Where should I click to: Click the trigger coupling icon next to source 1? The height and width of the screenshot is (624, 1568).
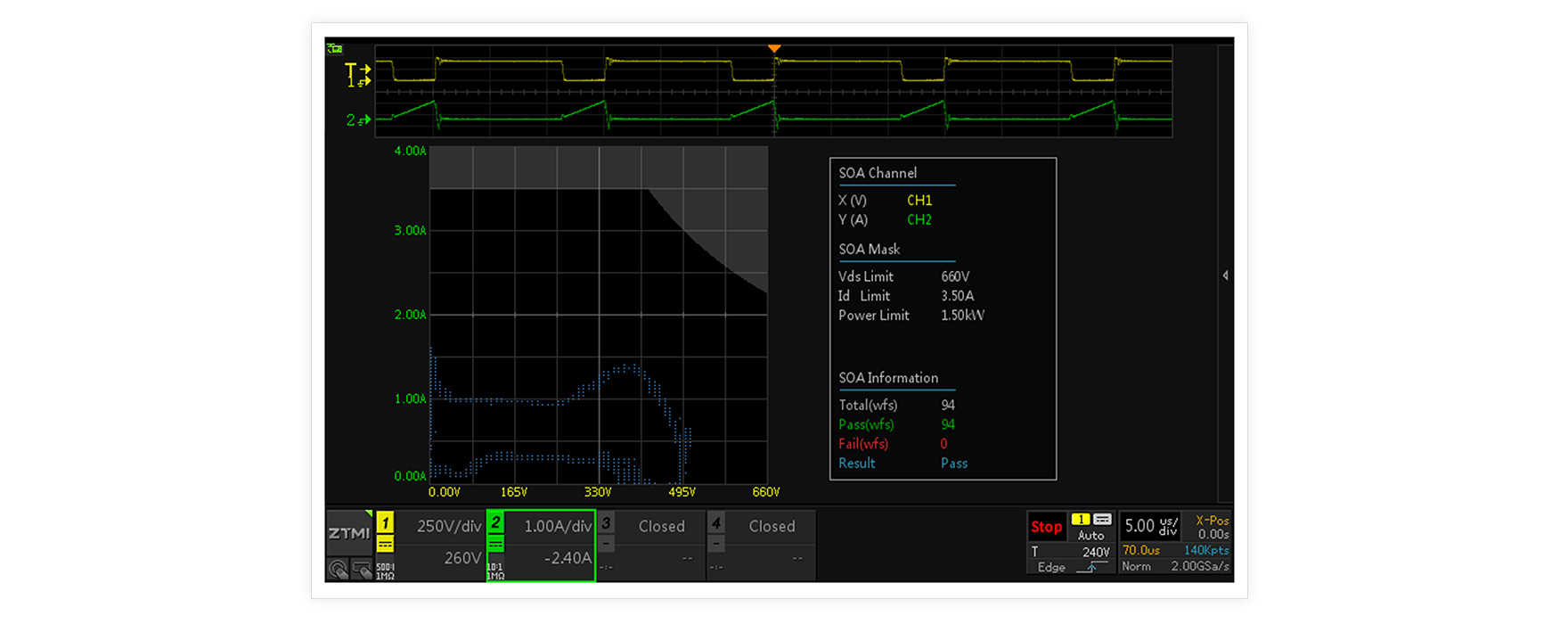1102,520
